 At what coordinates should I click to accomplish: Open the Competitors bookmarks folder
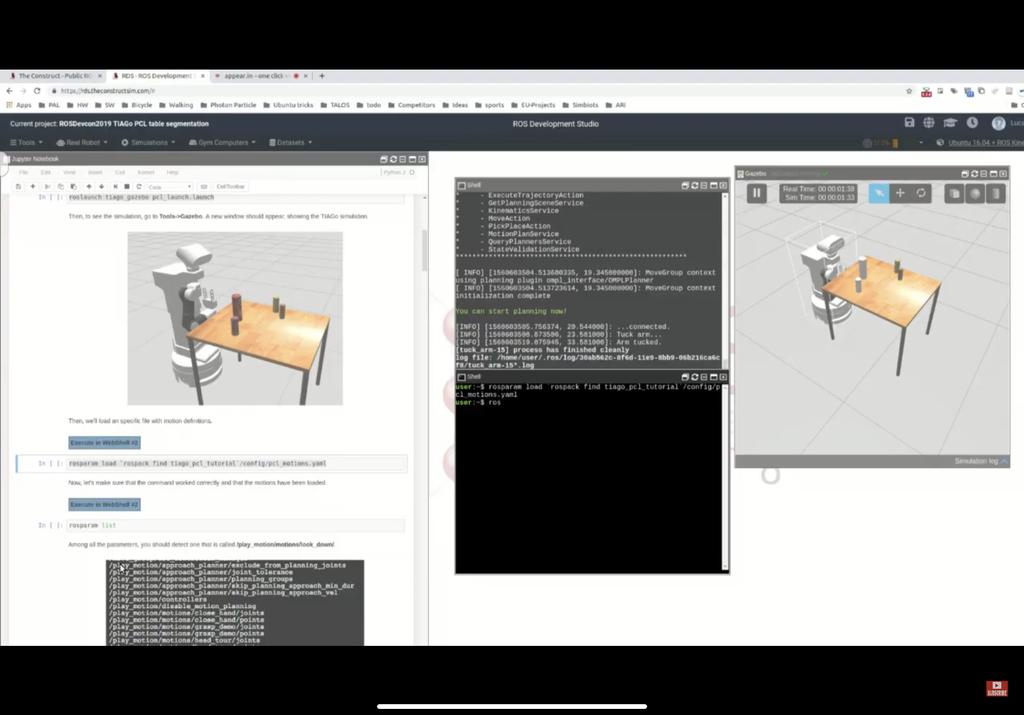tap(411, 105)
